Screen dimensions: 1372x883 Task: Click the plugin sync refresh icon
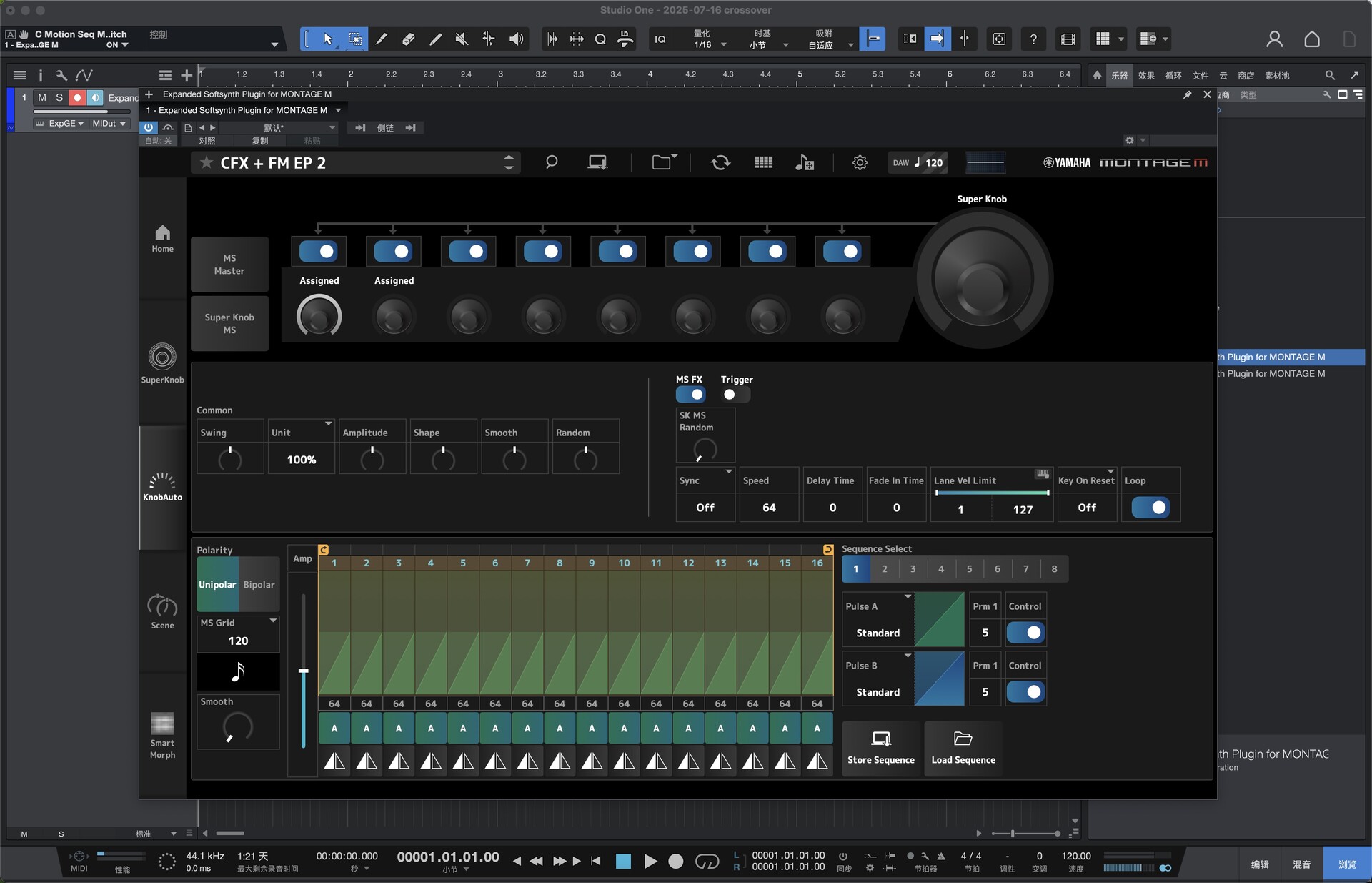tap(720, 163)
